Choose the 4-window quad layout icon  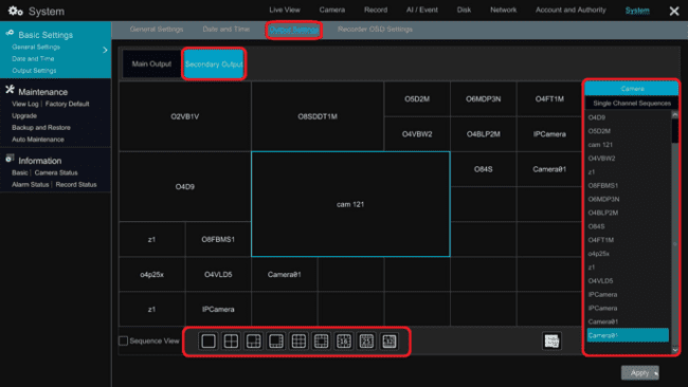(231, 341)
